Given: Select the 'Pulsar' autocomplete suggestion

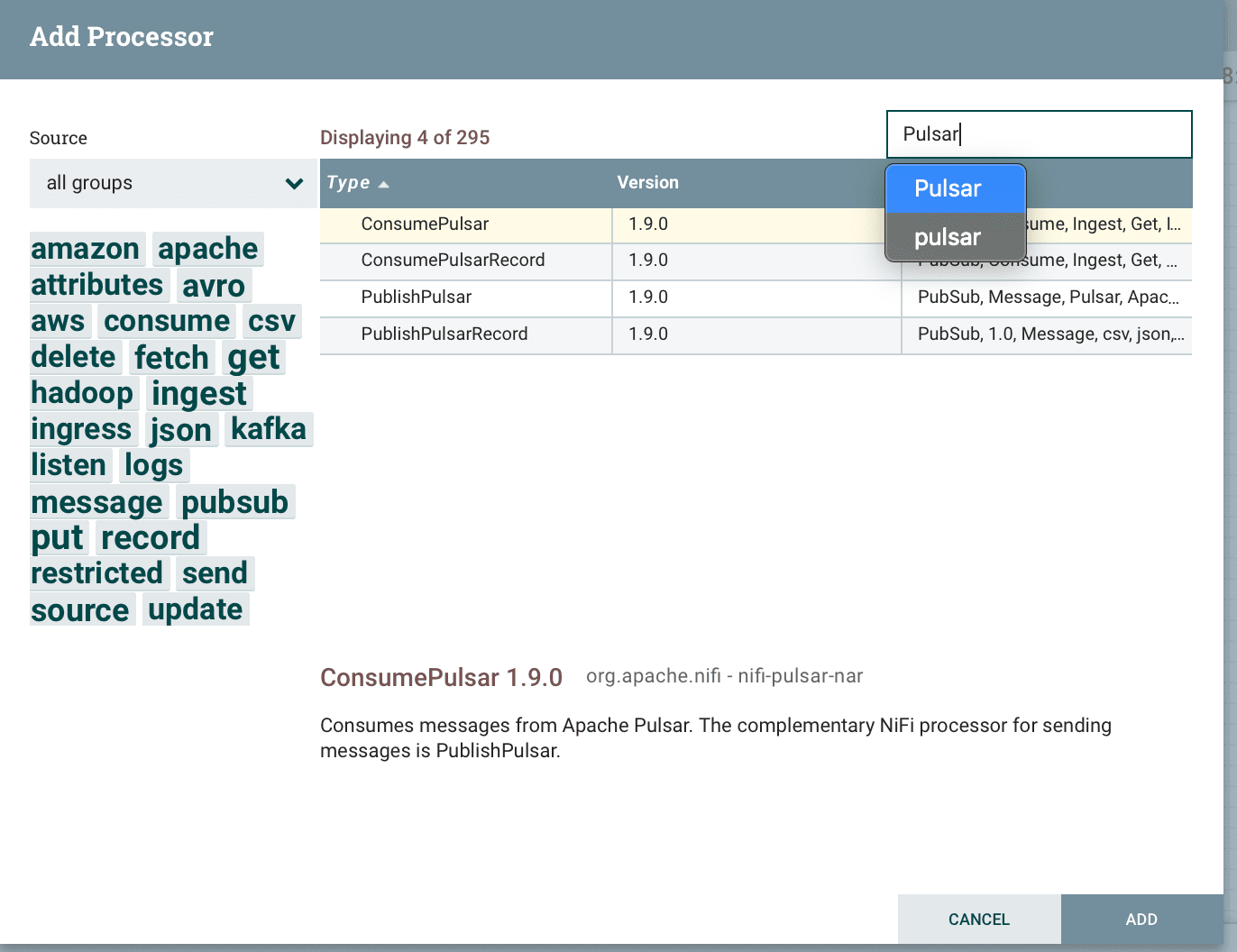Looking at the screenshot, I should tap(955, 188).
